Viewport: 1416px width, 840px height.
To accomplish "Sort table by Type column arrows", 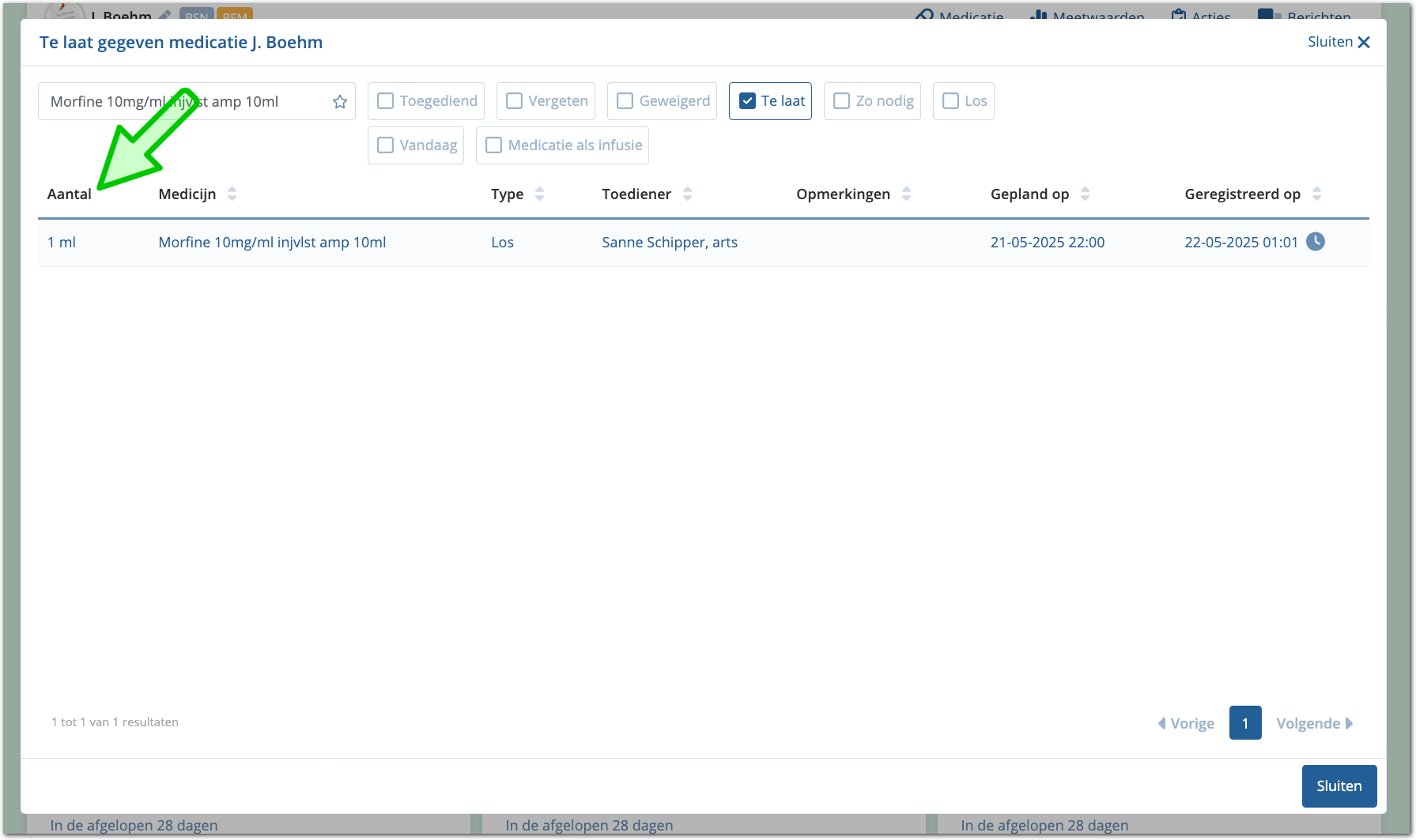I will (x=539, y=194).
